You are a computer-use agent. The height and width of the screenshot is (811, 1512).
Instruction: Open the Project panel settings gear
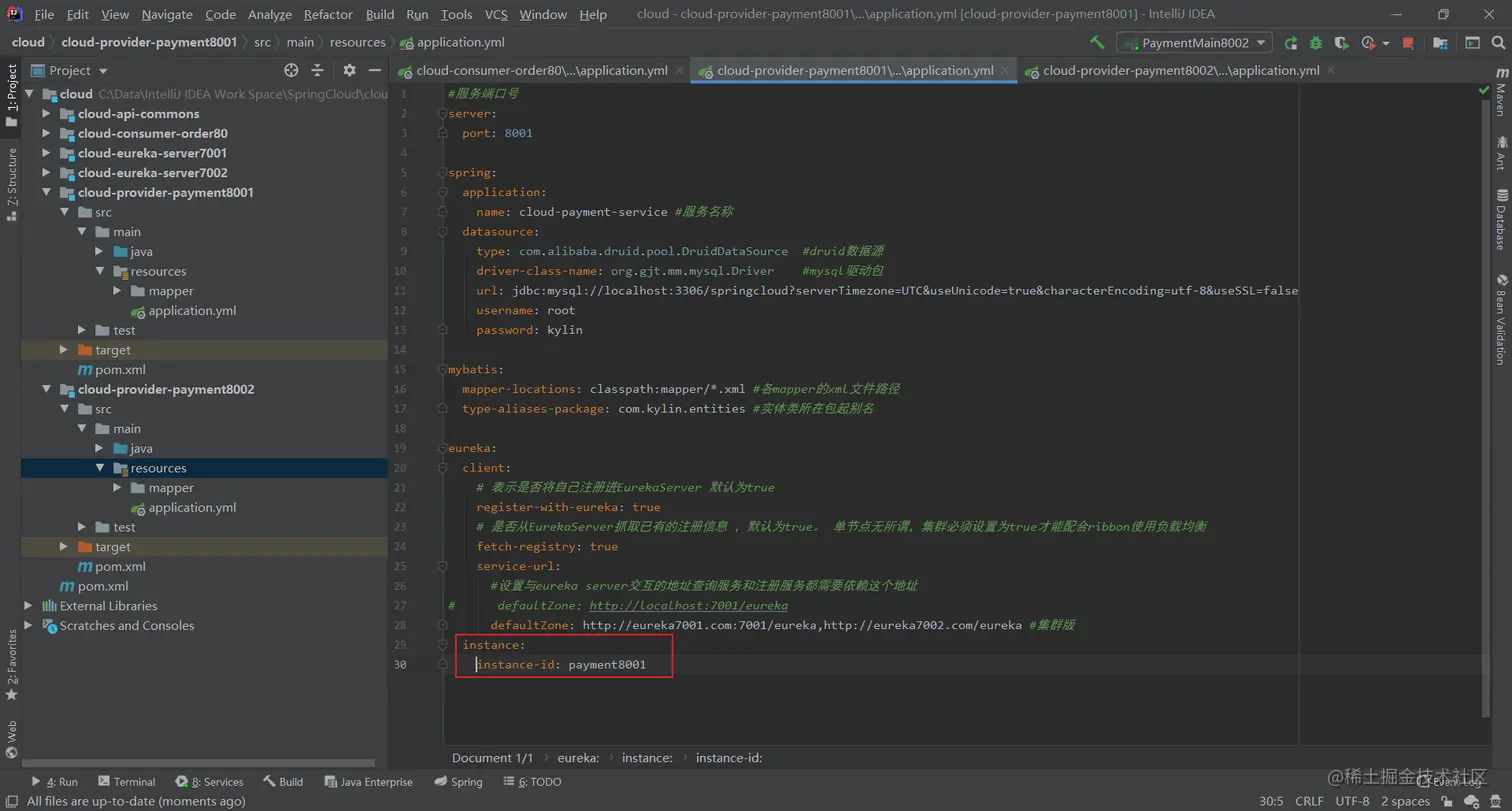point(349,70)
